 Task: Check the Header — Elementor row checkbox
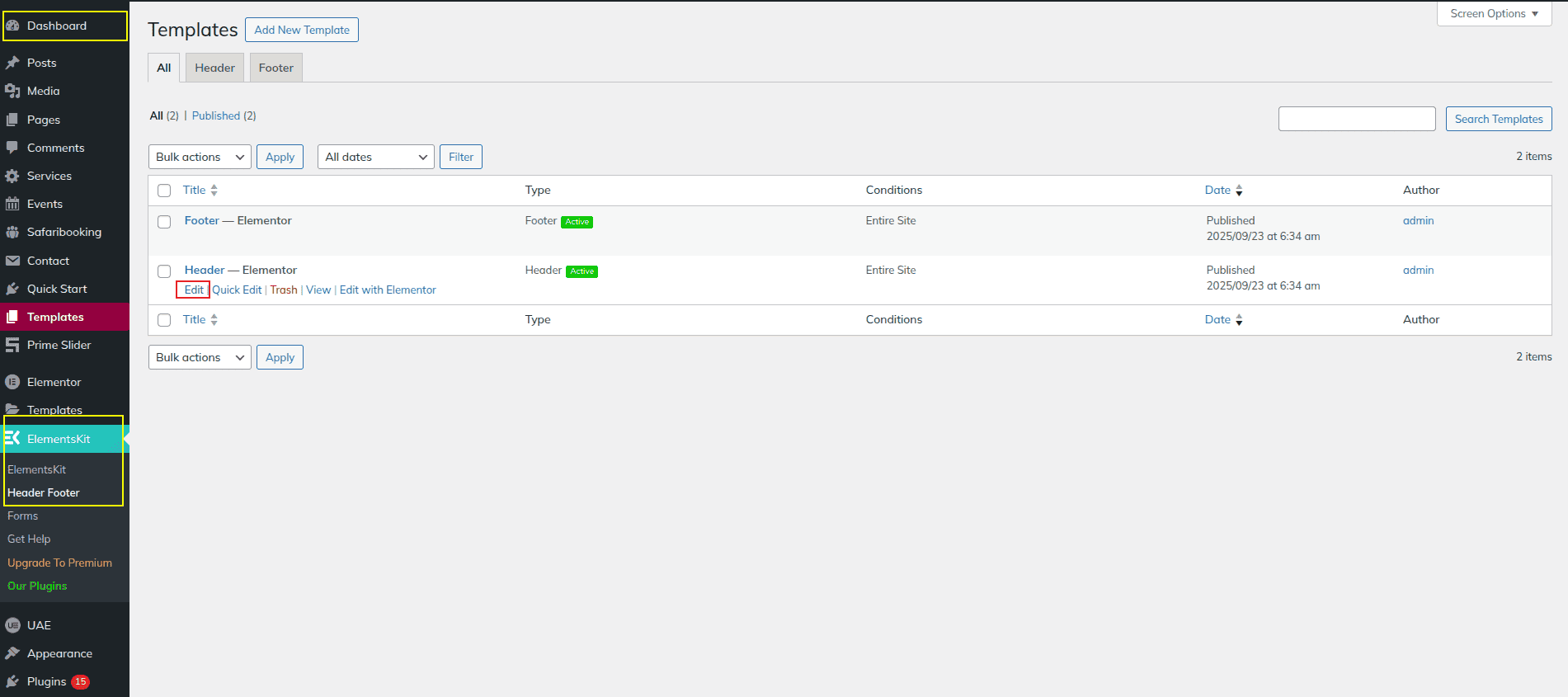click(164, 271)
